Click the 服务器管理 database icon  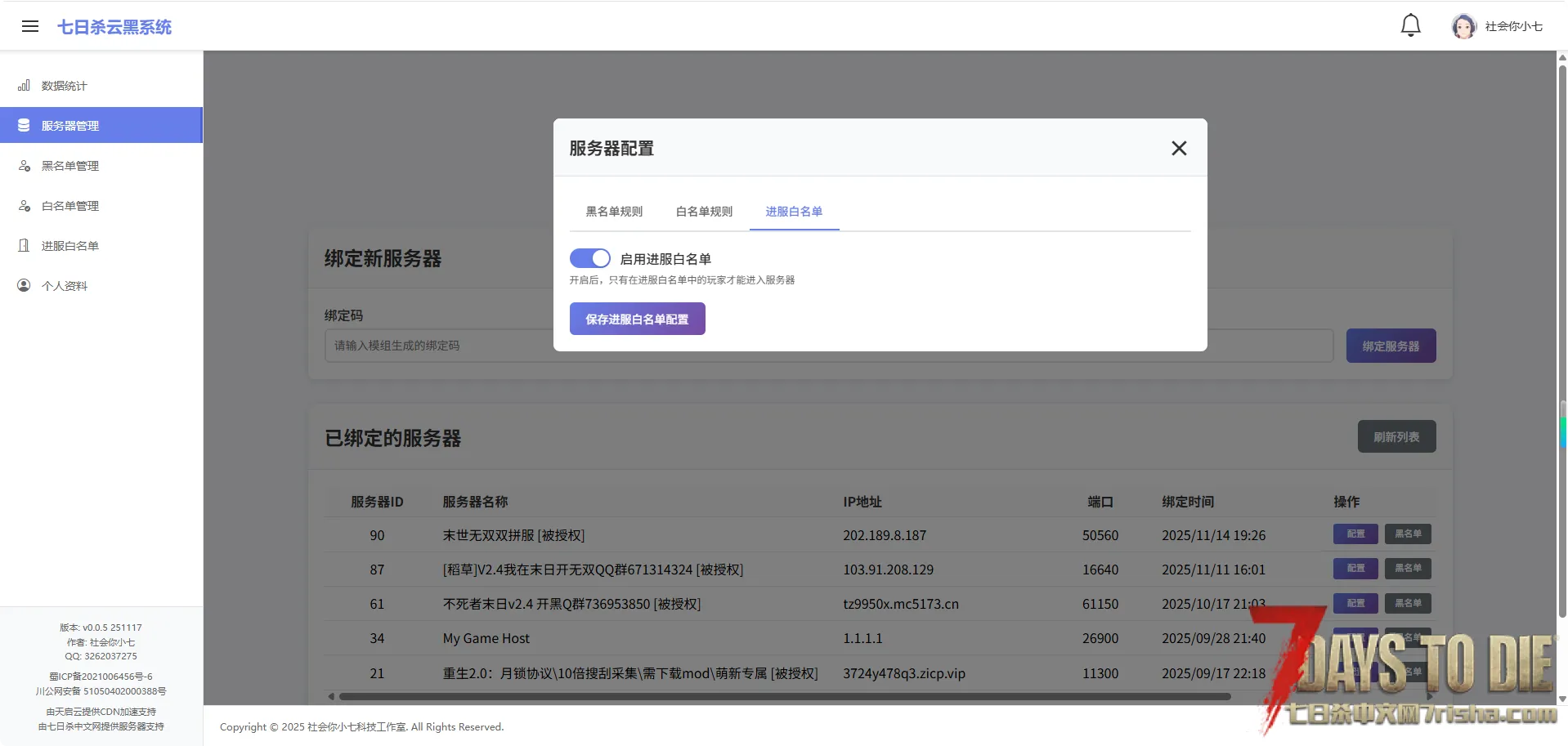tap(25, 125)
